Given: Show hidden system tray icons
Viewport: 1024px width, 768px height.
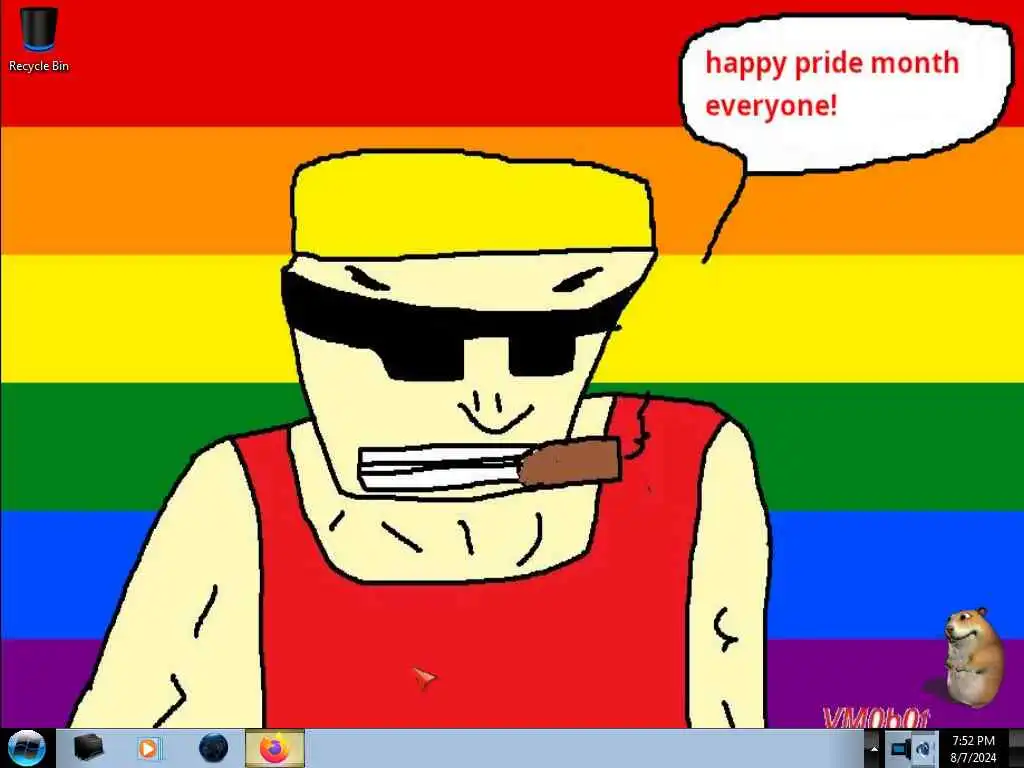Looking at the screenshot, I should click(x=874, y=749).
